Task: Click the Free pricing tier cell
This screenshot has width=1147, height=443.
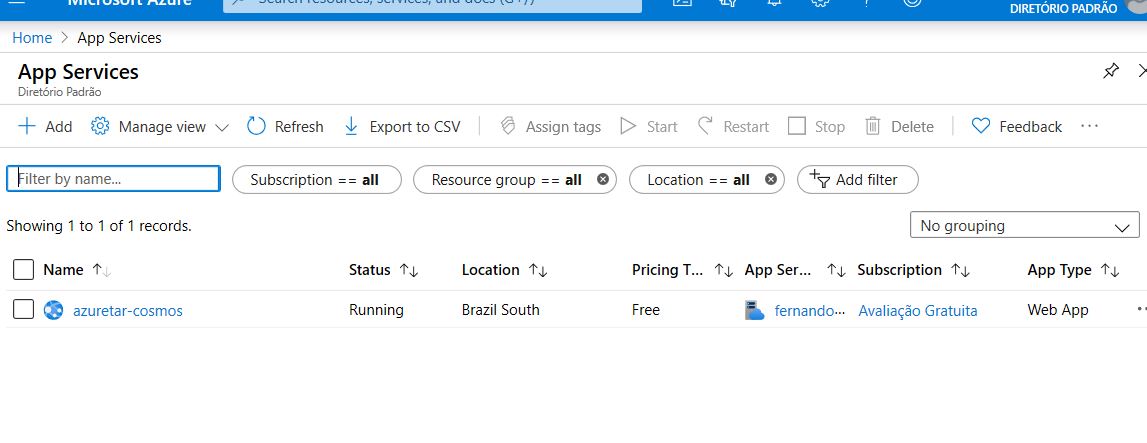Action: coord(646,310)
